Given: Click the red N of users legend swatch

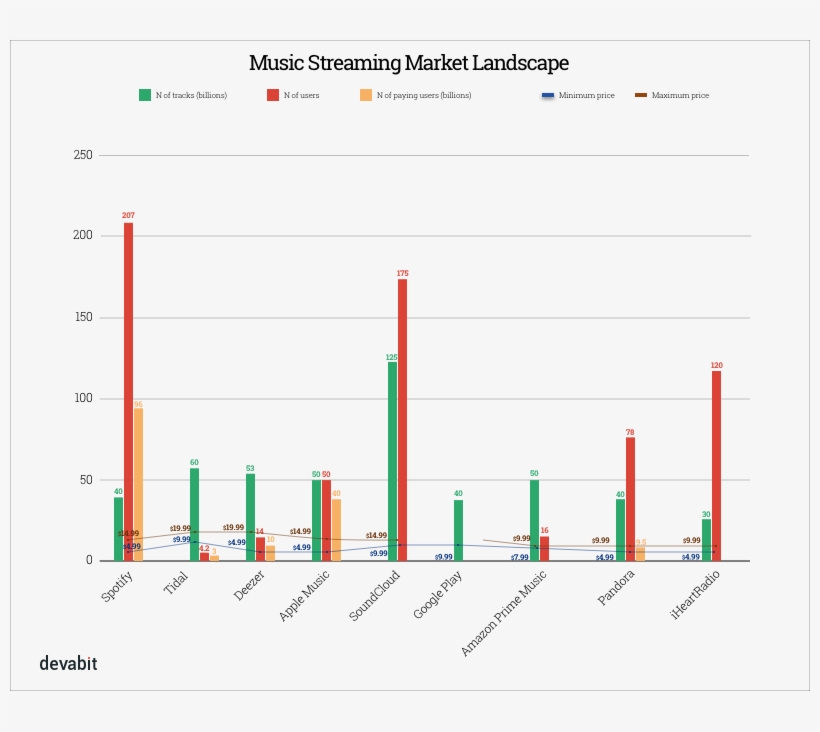Looking at the screenshot, I should click(x=272, y=95).
